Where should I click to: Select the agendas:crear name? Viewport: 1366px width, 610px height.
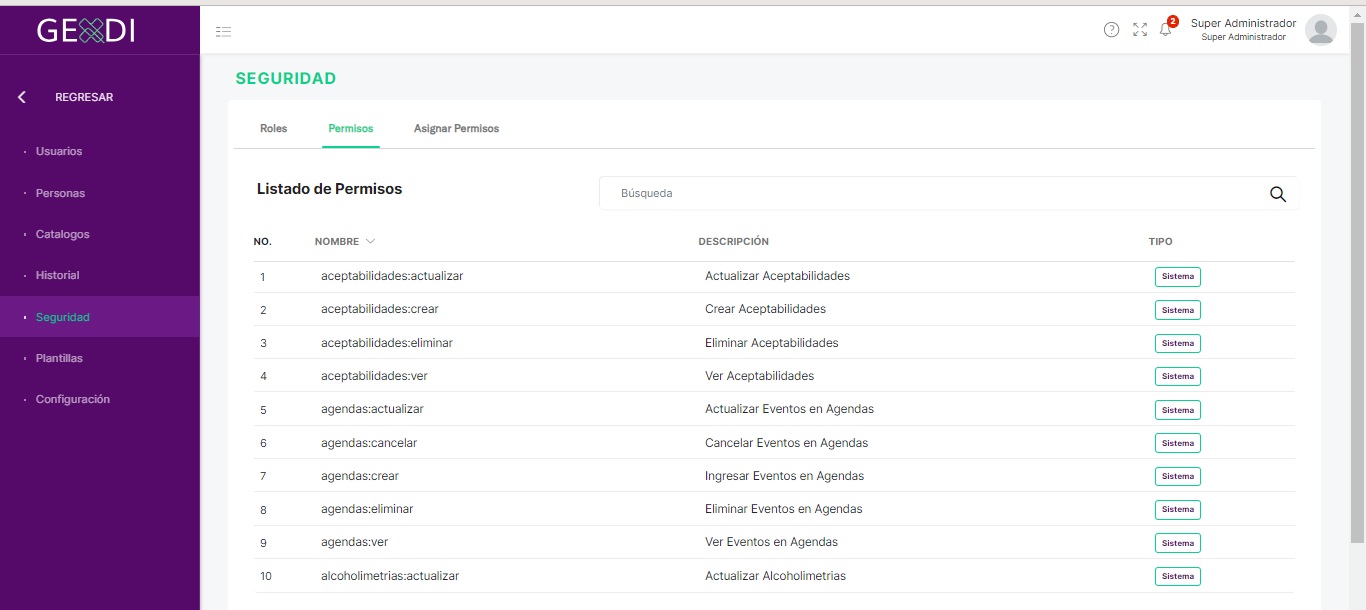tap(360, 476)
